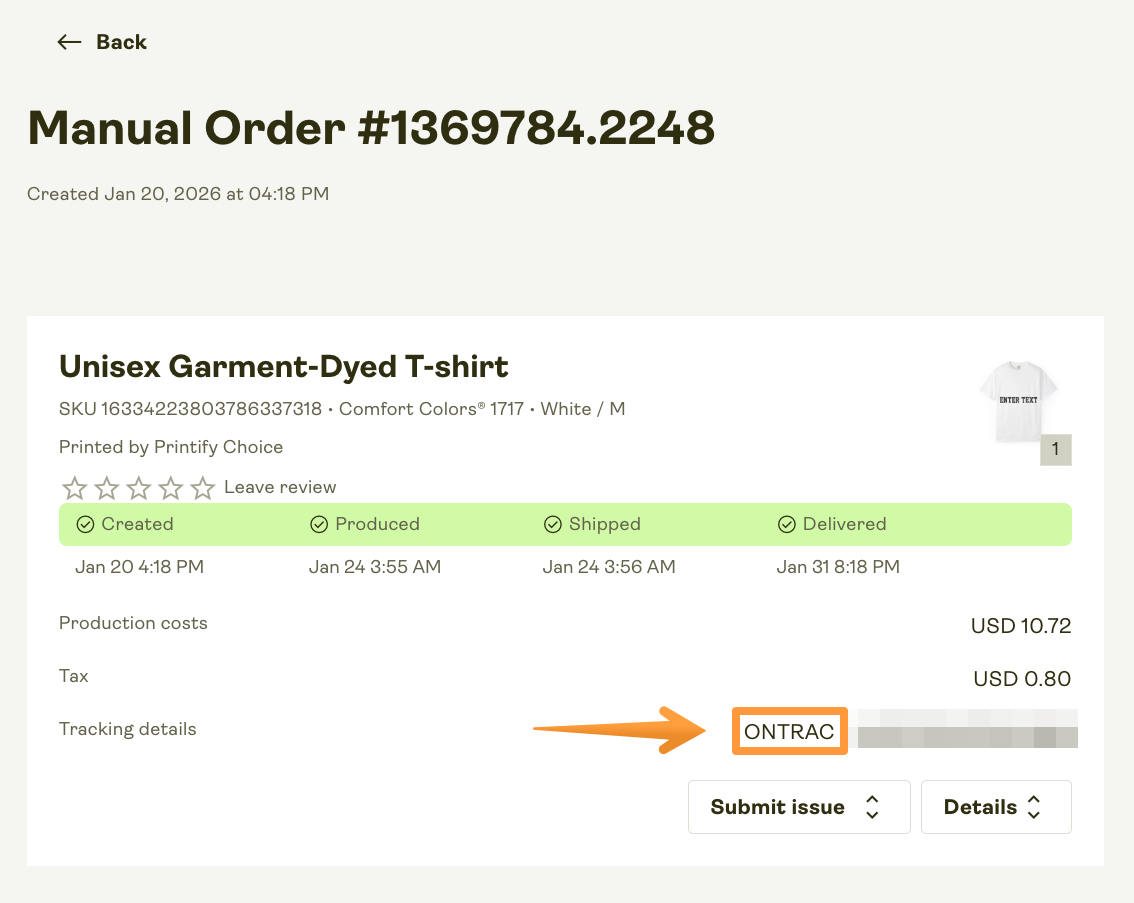Screen dimensions: 1134x903
Task: Click the chevron arrows beside Submit issue
Action: pyautogui.click(x=871, y=807)
